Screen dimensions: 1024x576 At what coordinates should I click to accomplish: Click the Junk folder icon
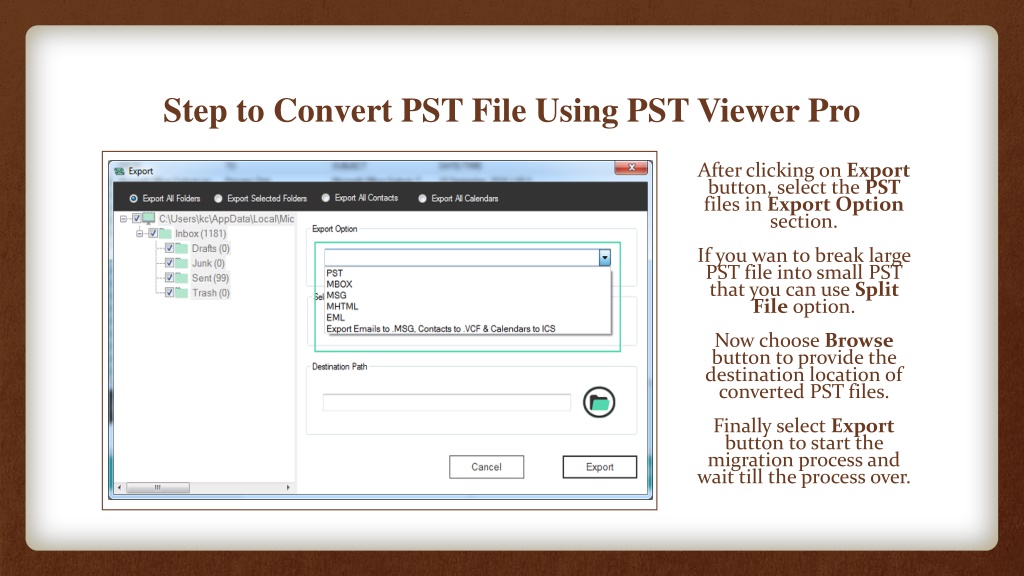[x=182, y=263]
